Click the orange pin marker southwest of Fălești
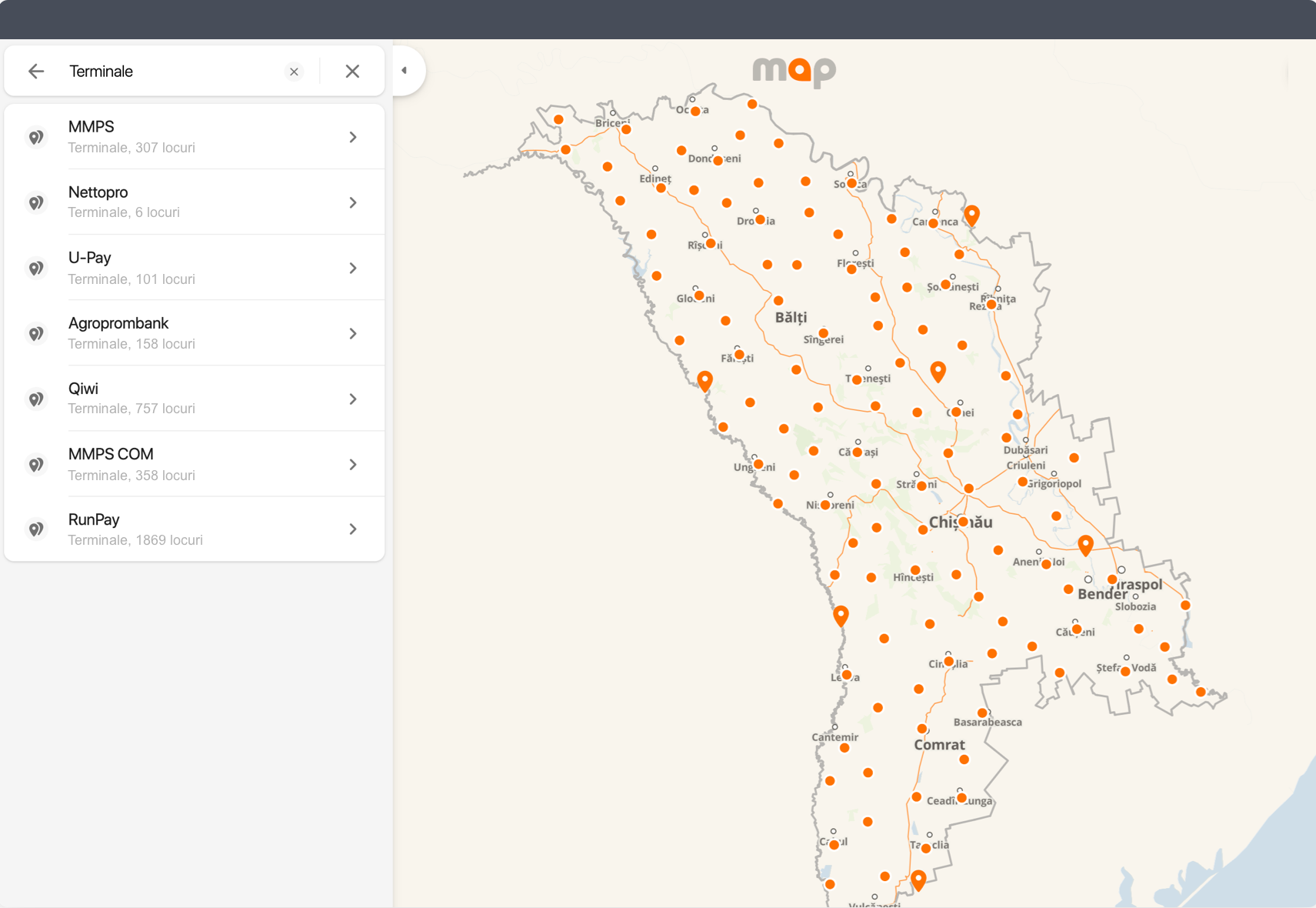Viewport: 1316px width, 908px height. pos(705,381)
